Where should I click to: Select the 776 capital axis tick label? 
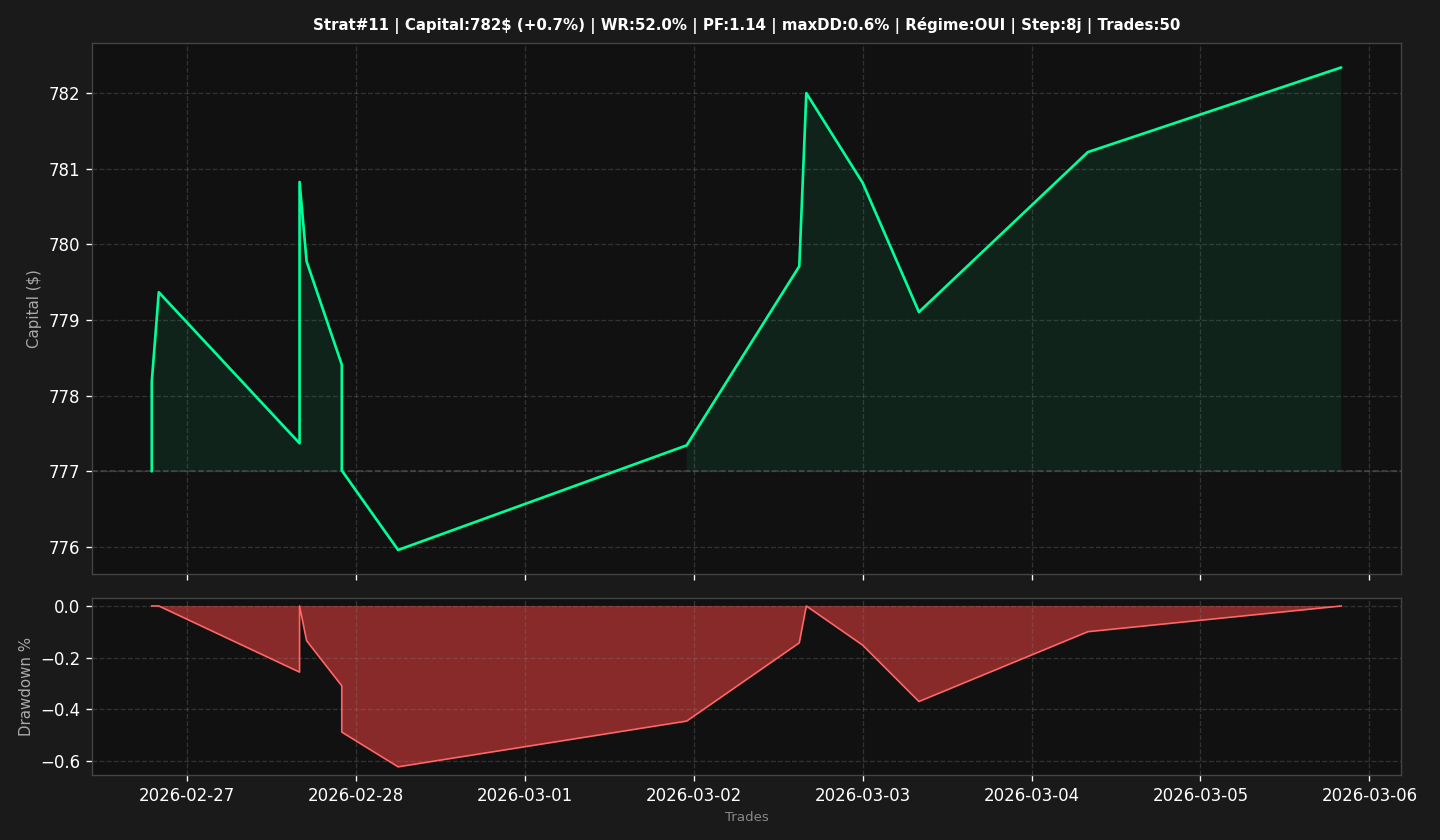point(65,548)
